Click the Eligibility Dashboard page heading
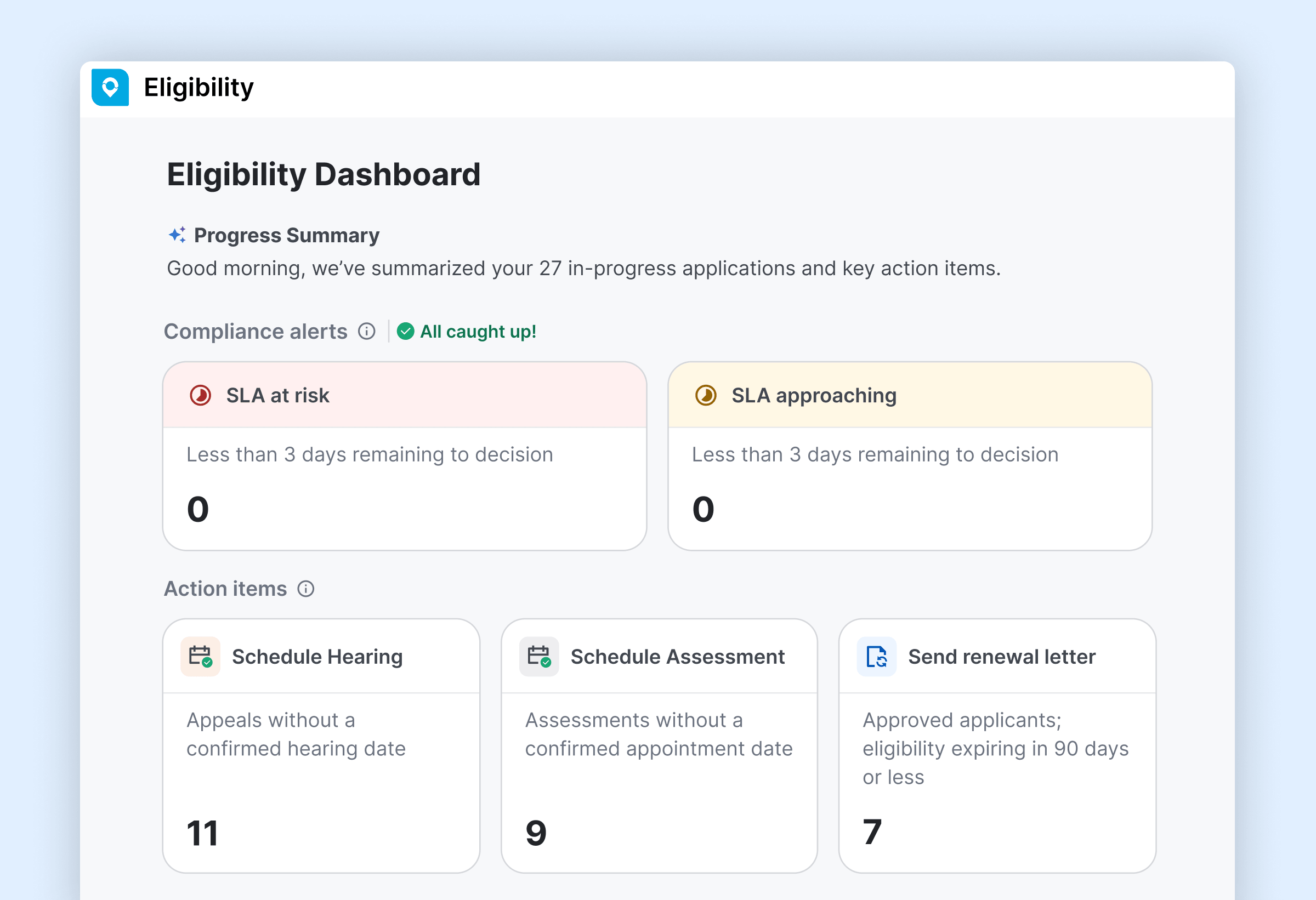The image size is (1316, 900). (324, 174)
